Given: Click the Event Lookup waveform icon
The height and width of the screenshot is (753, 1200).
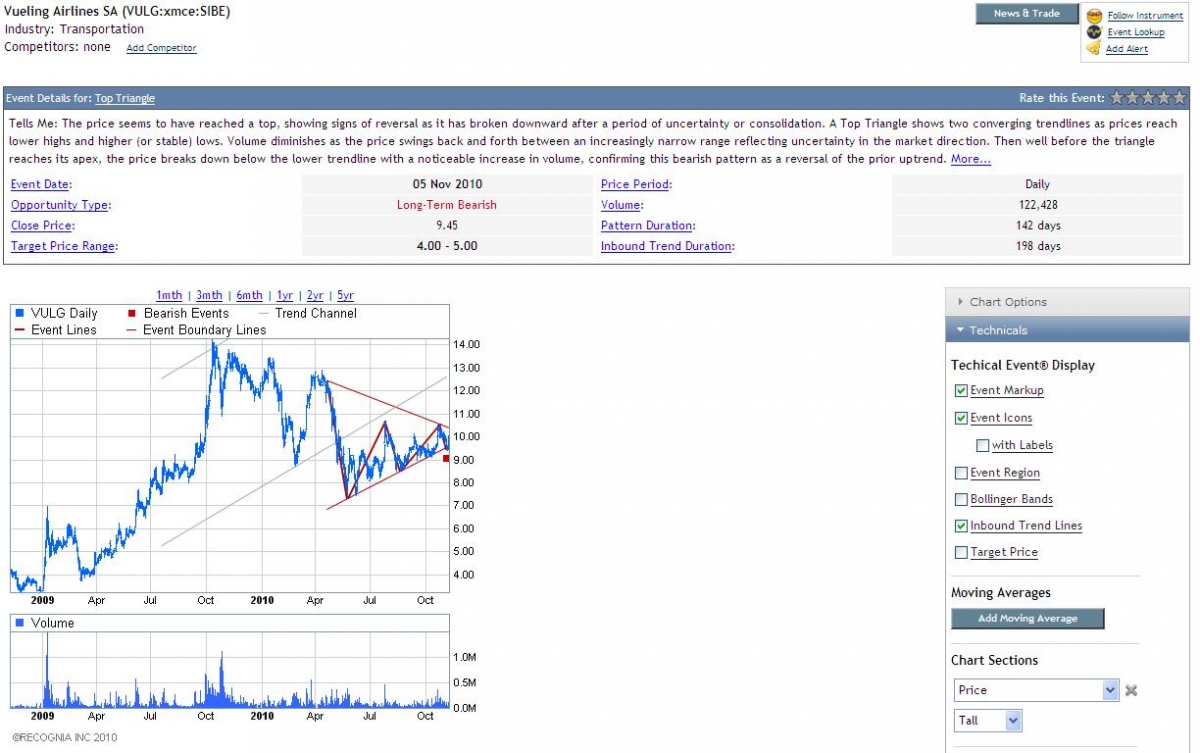Looking at the screenshot, I should click(x=1094, y=32).
